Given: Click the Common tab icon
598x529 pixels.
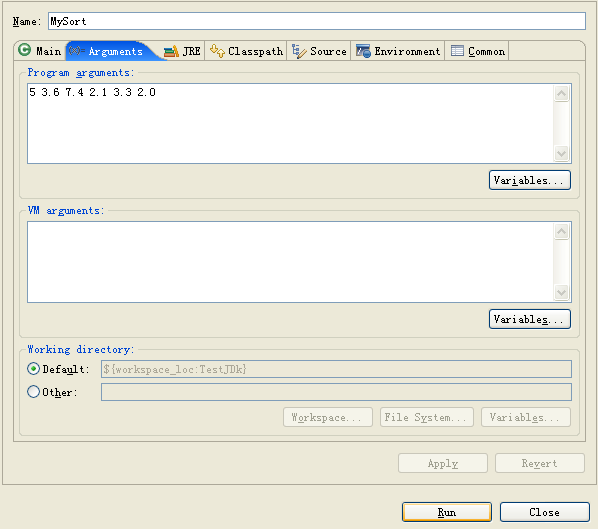Looking at the screenshot, I should pyautogui.click(x=457, y=51).
